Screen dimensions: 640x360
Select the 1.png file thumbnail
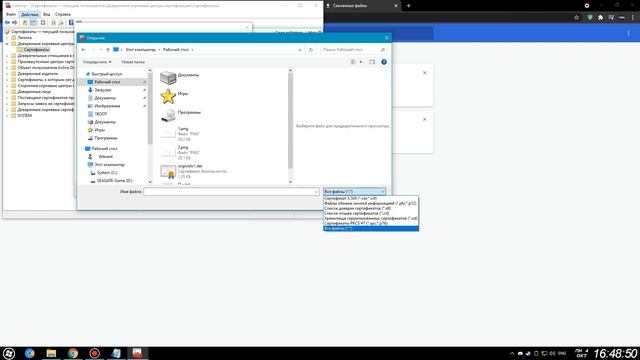click(x=168, y=134)
